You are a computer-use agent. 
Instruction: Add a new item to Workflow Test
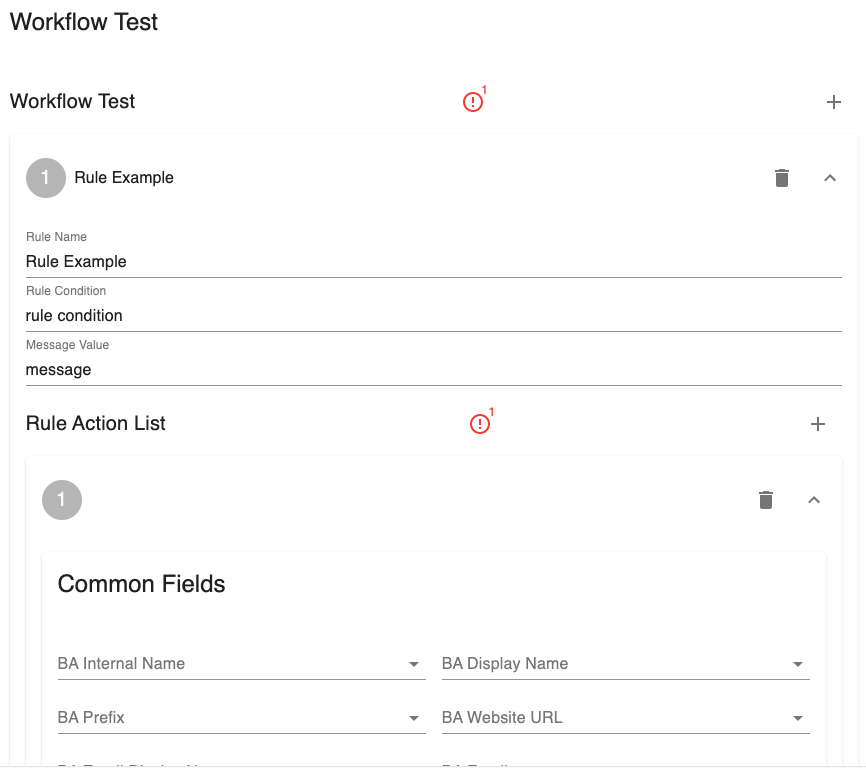834,102
